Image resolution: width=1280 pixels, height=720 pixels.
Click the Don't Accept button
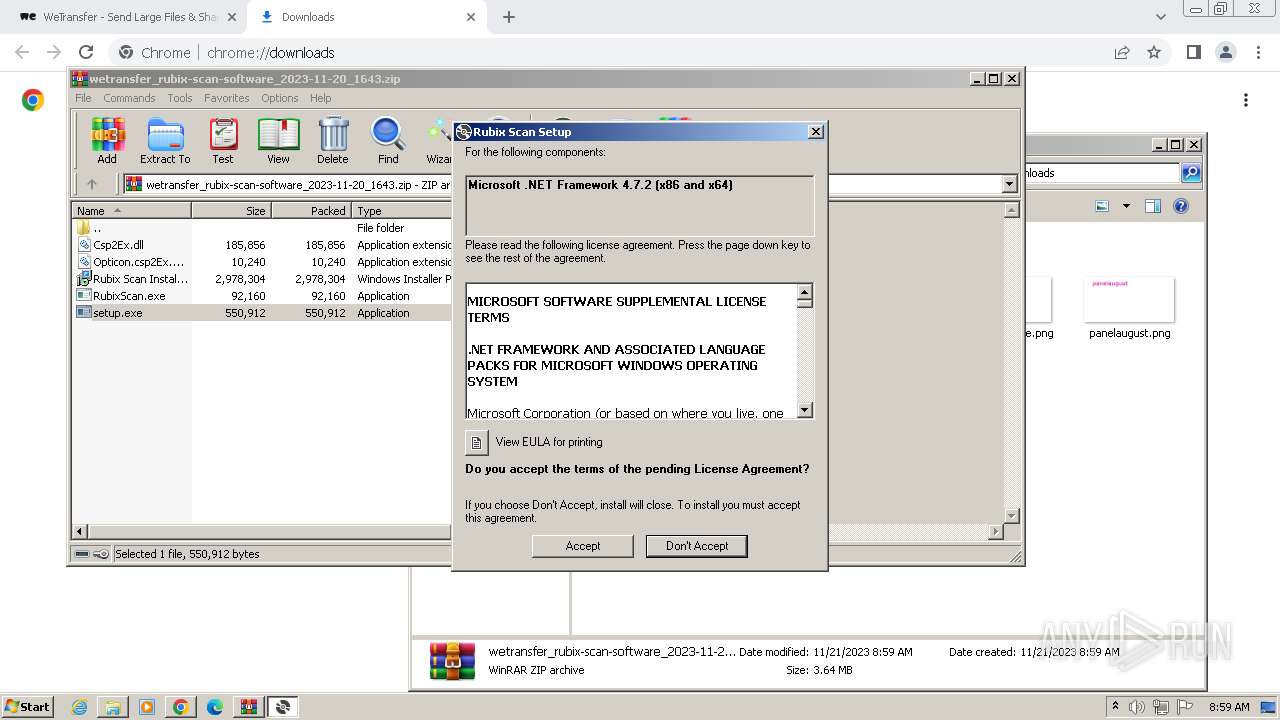click(x=697, y=546)
